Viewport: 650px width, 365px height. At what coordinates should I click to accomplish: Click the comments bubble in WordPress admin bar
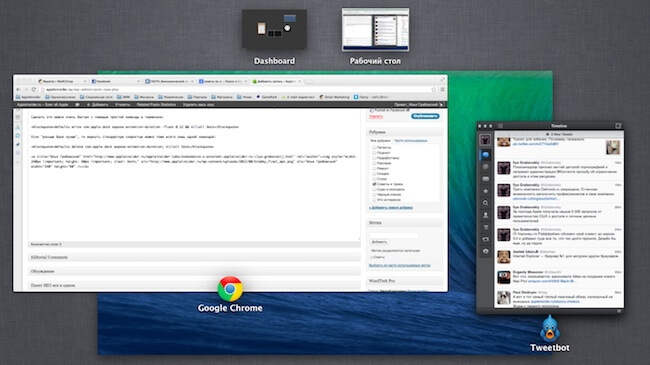pos(77,105)
